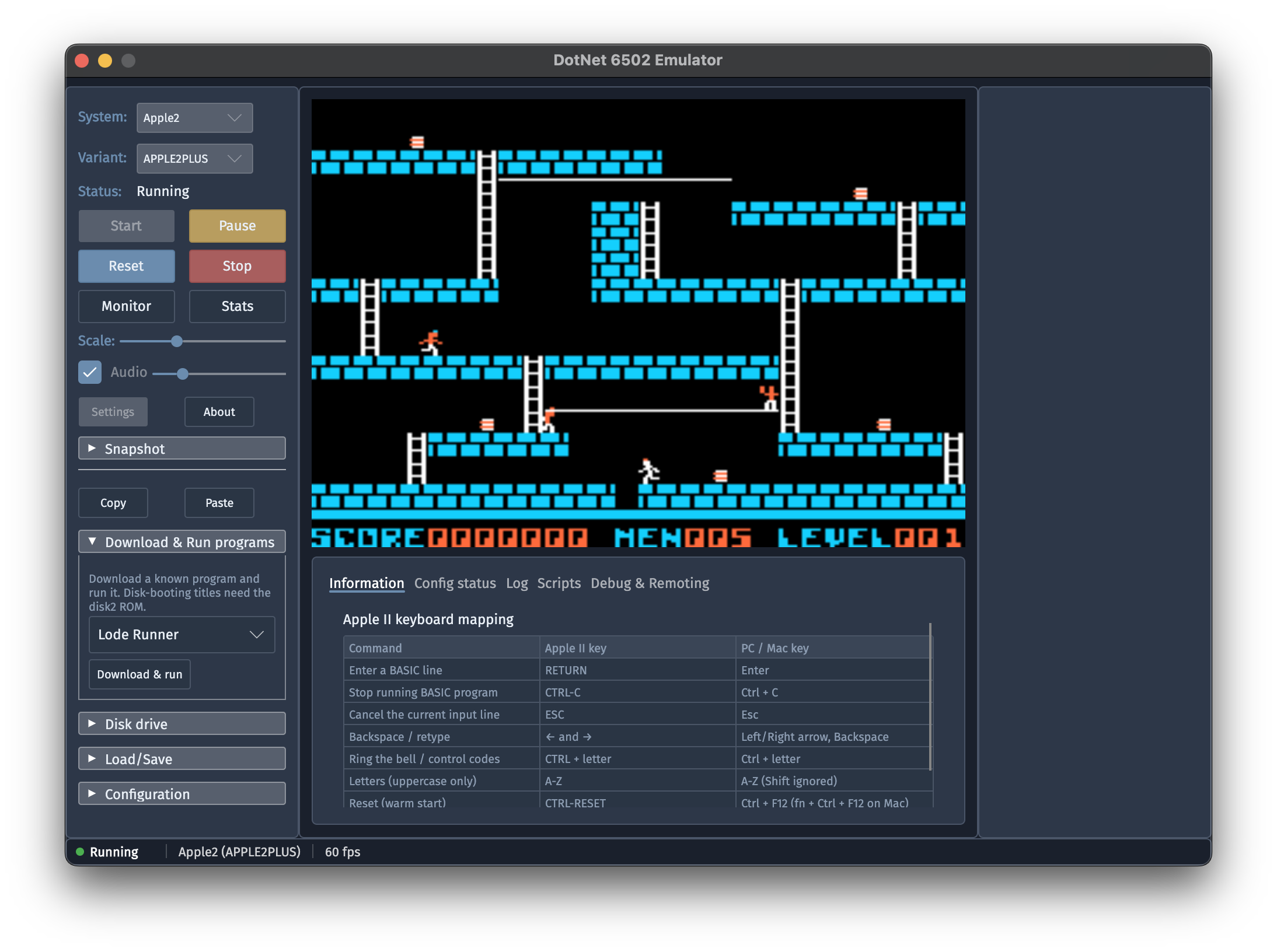
Task: Open the Variant dropdown showing APPLE2PLUS
Action: tap(194, 159)
